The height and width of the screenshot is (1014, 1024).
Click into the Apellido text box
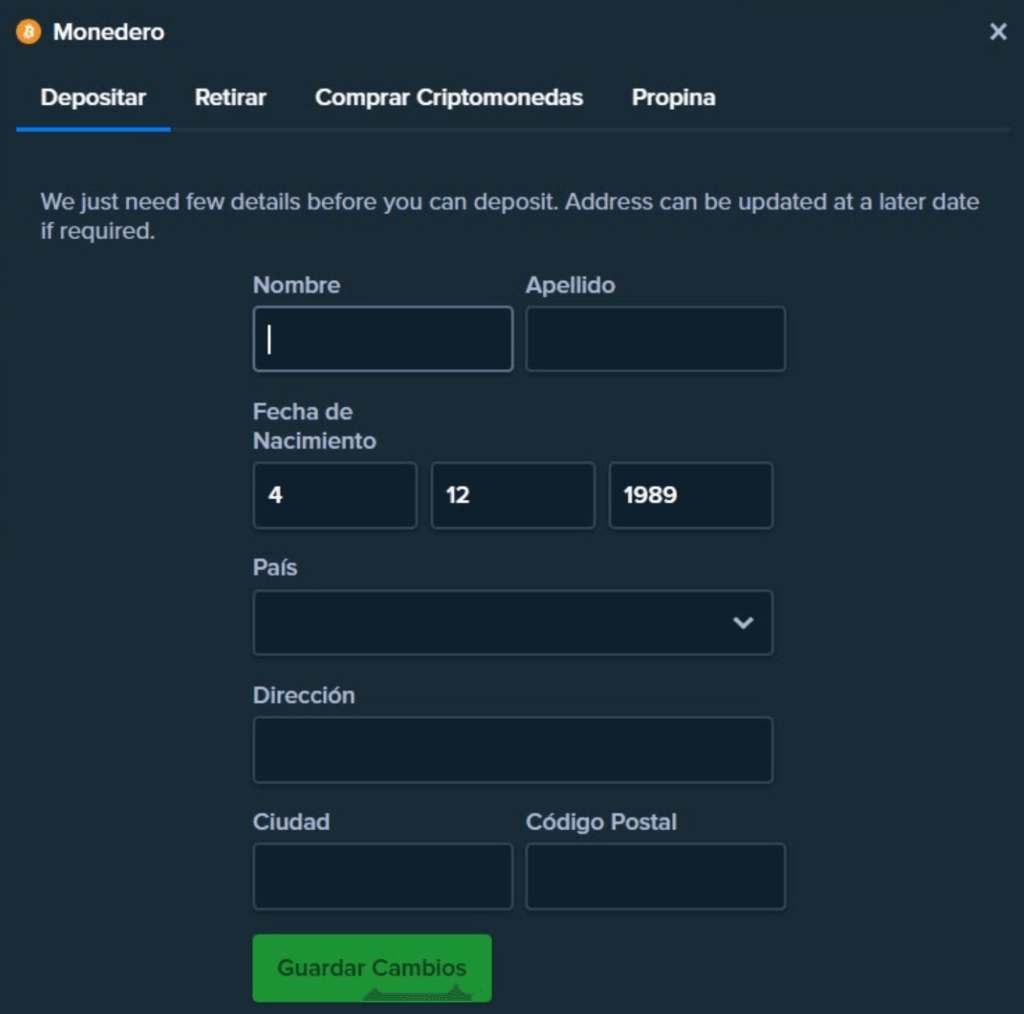click(655, 339)
